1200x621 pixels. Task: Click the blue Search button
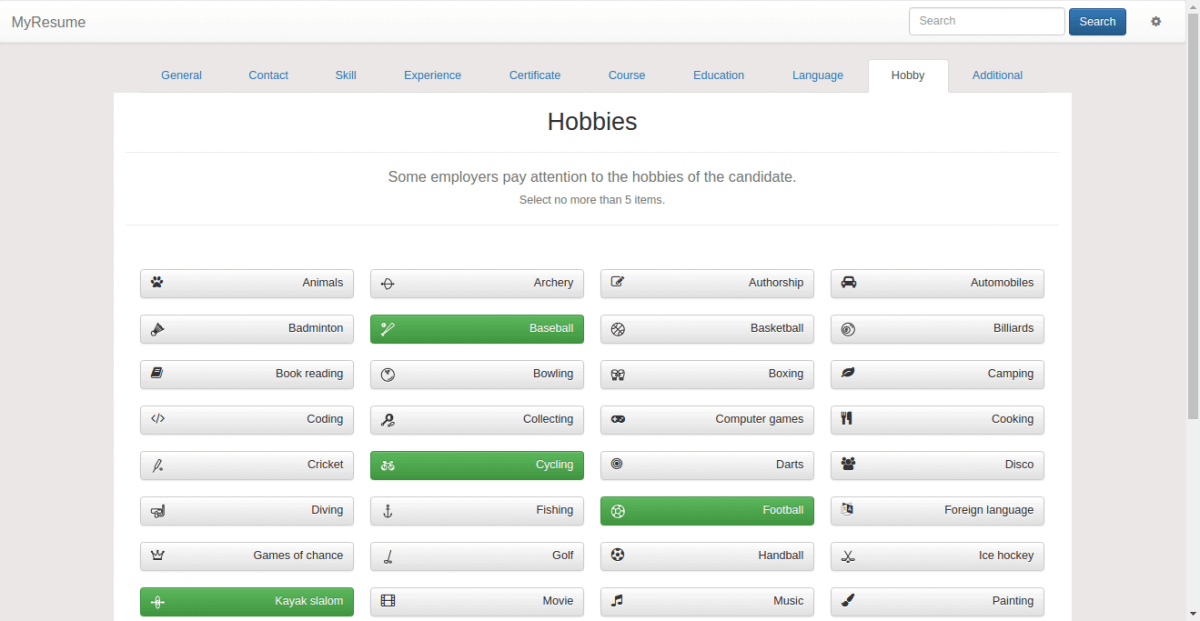point(1097,22)
